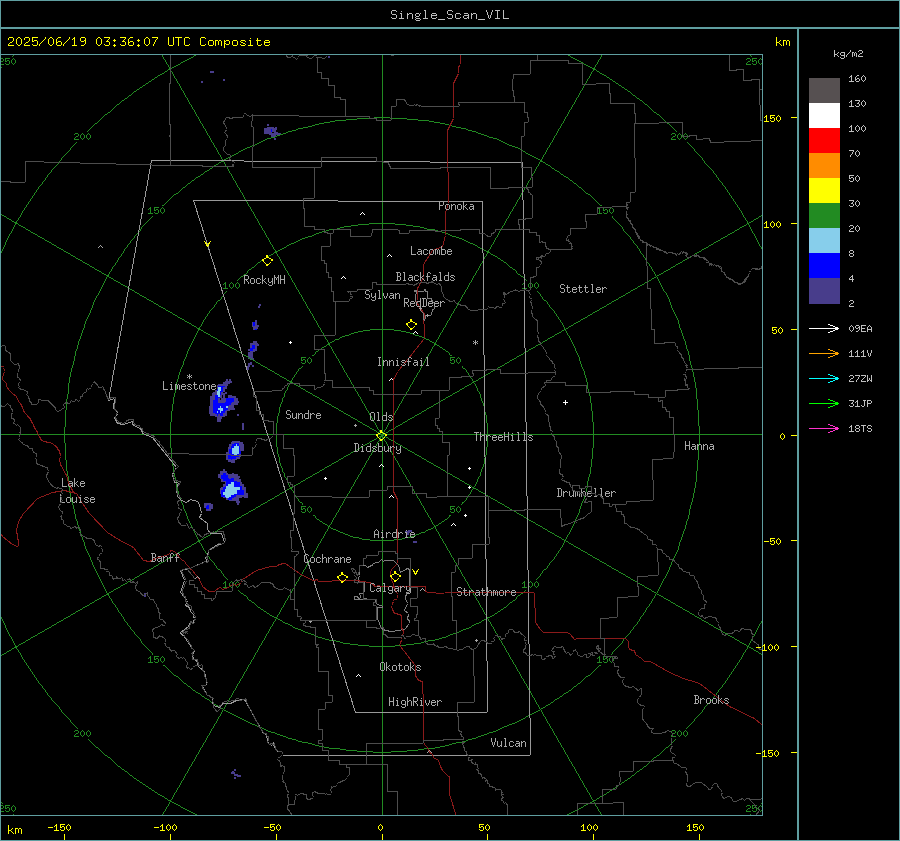
Task: Click the Strathmore town label
Action: pos(486,592)
